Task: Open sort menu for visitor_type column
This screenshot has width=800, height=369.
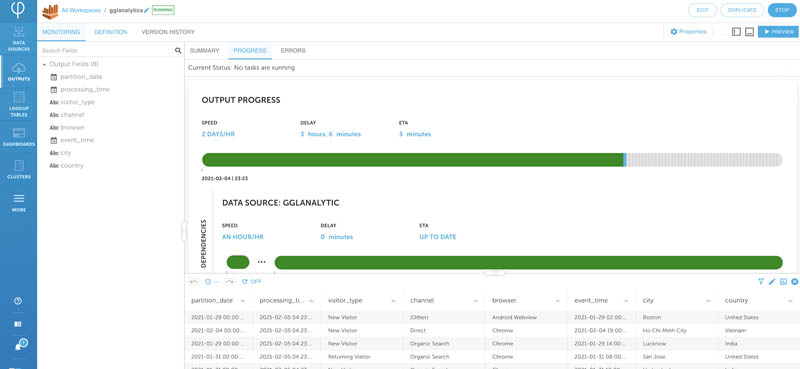Action: point(394,301)
